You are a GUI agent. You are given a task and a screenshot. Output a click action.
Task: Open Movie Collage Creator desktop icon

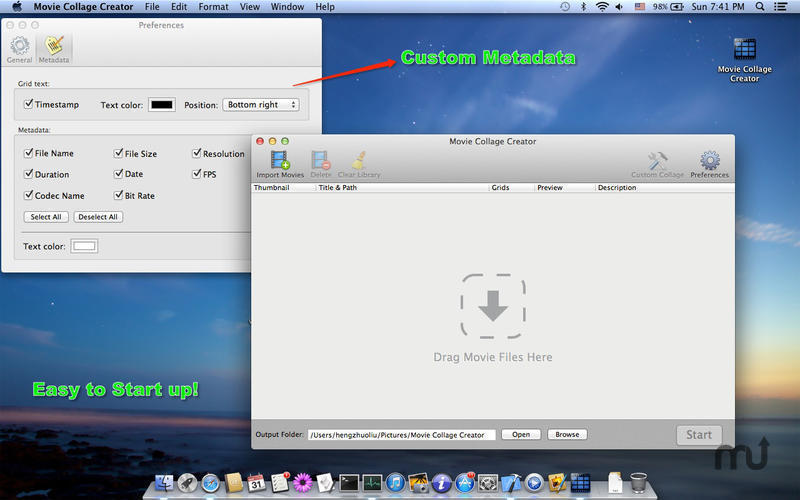(744, 50)
